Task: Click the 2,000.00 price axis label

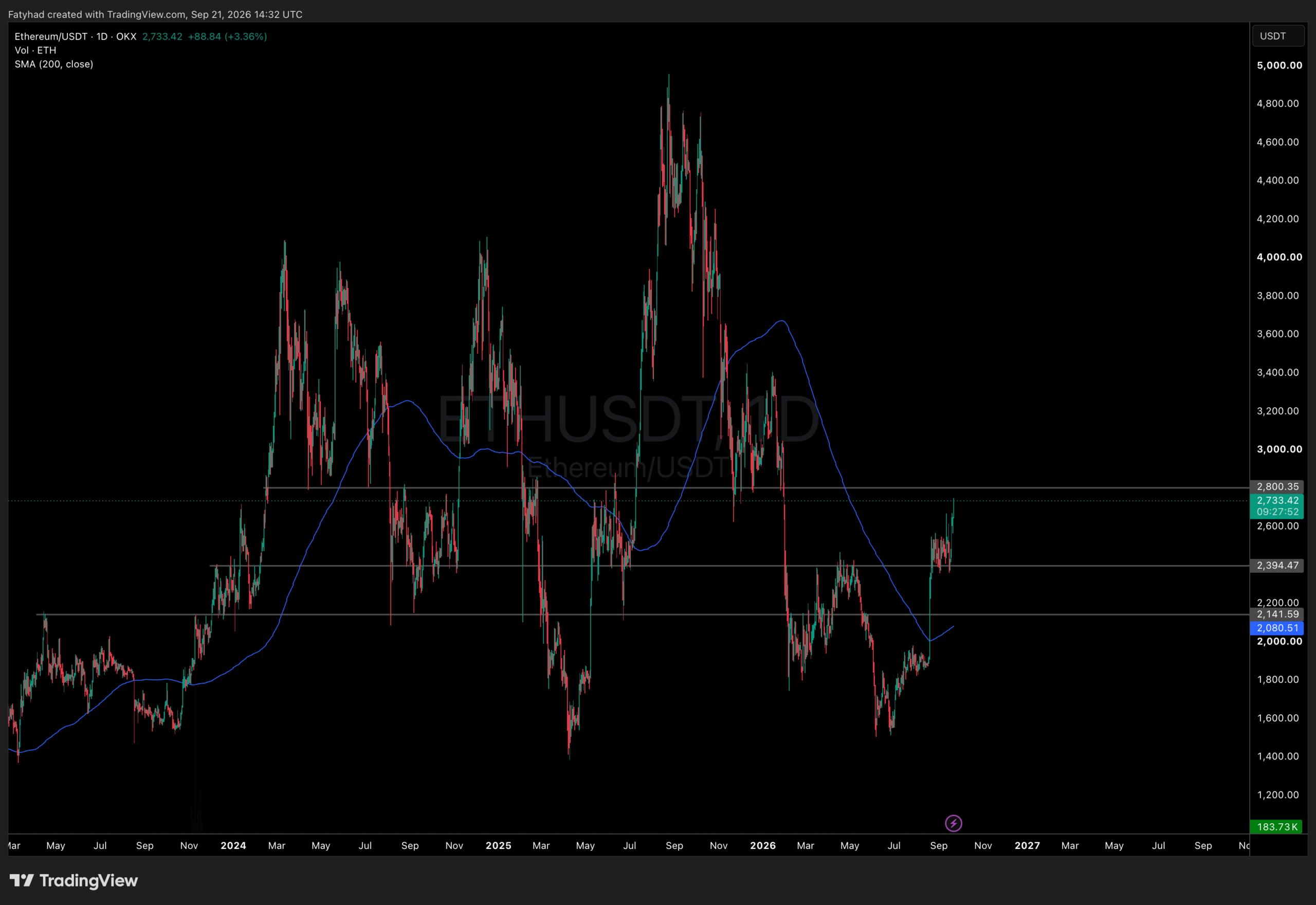Action: 1279,641
